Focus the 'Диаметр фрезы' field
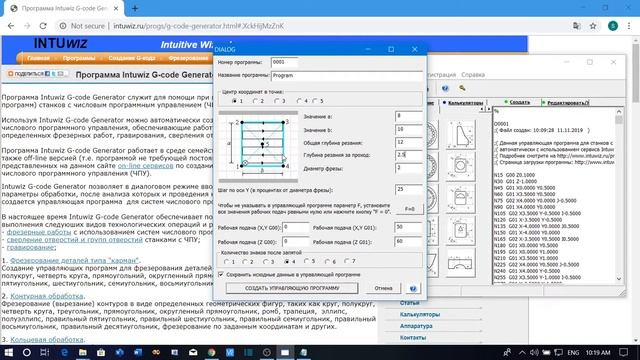This screenshot has width=640, height=360. click(409, 168)
